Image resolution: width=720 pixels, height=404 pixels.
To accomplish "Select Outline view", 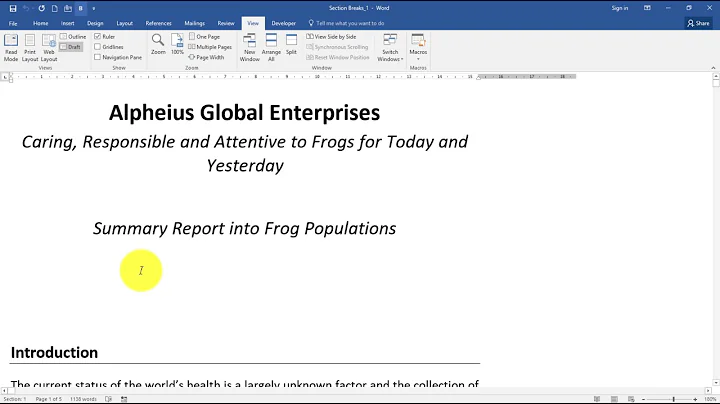I will (73, 36).
